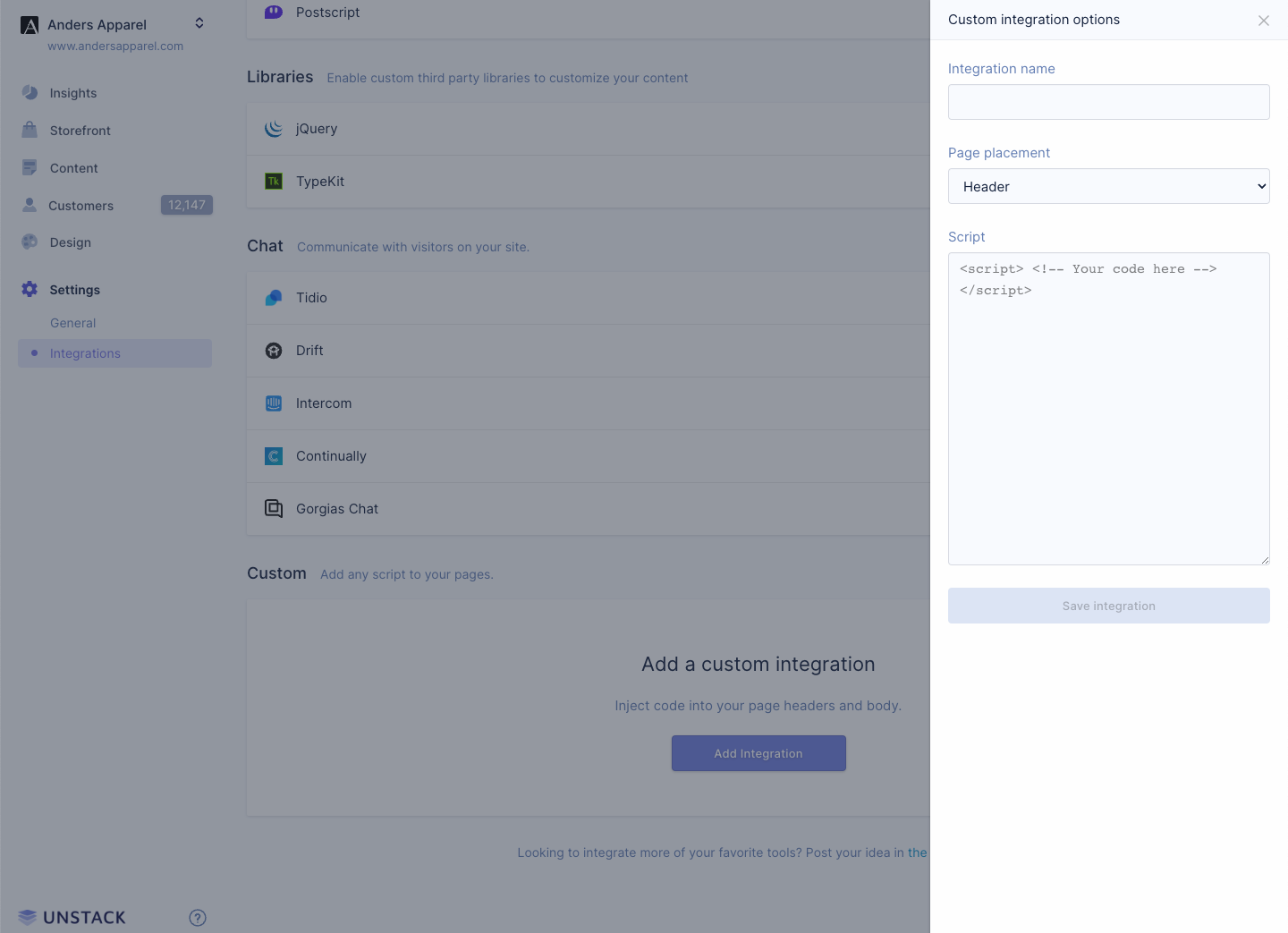This screenshot has height=933, width=1288.
Task: Expand the Anders Apparel site switcher
Action: [199, 23]
